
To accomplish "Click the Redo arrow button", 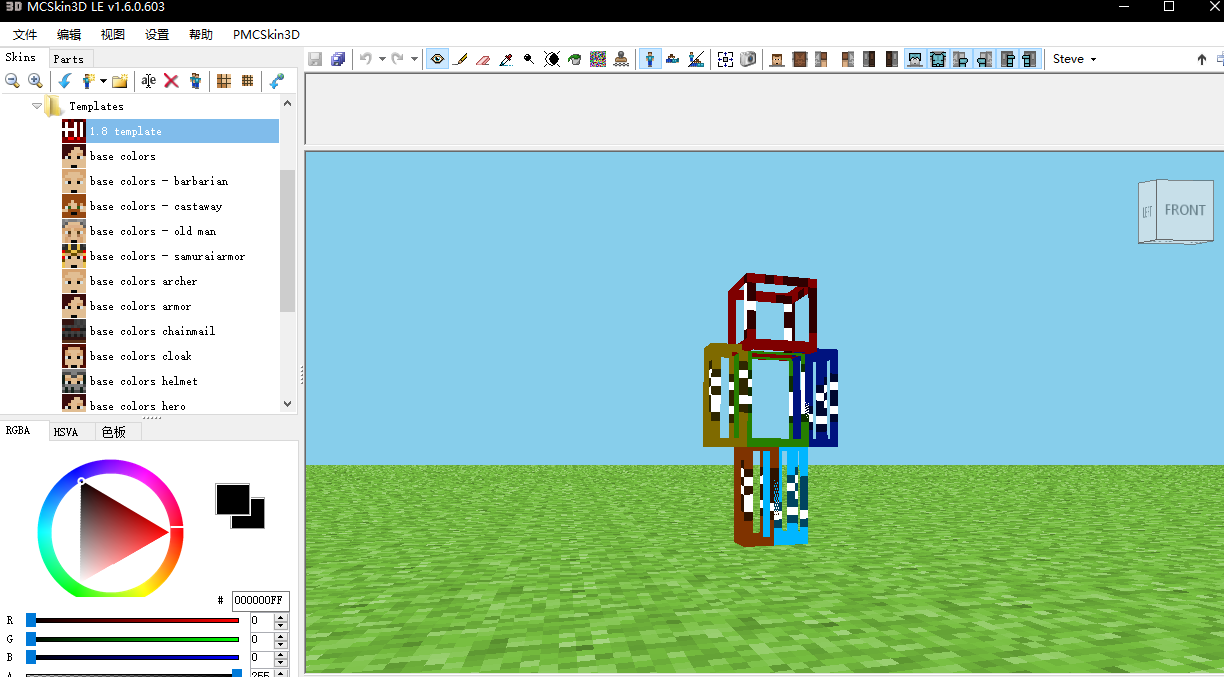I will pos(397,59).
